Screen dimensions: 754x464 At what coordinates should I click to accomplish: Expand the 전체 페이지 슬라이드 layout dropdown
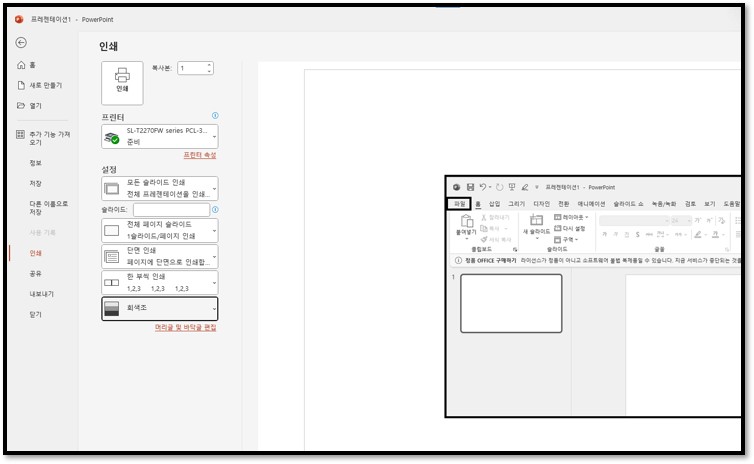click(x=160, y=230)
